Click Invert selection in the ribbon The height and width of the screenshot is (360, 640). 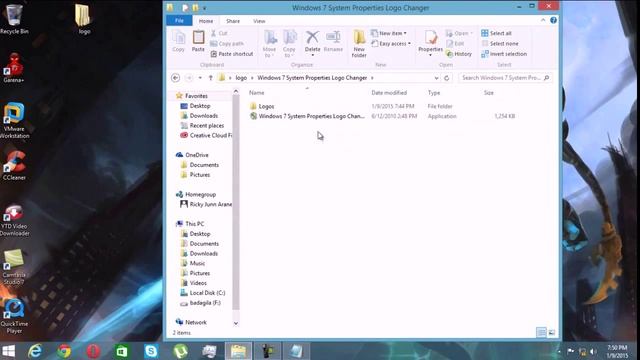tap(504, 54)
